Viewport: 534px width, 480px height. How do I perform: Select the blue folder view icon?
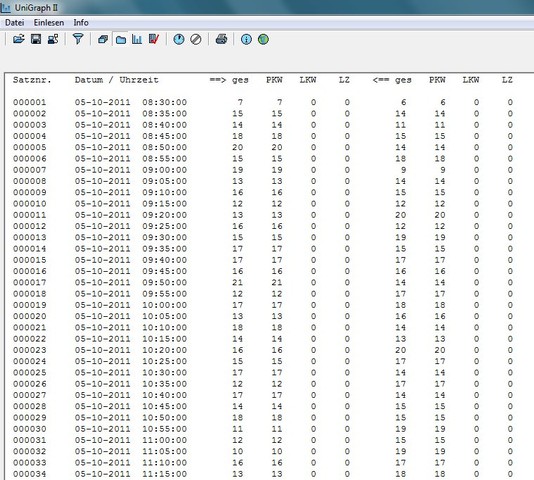[x=121, y=40]
